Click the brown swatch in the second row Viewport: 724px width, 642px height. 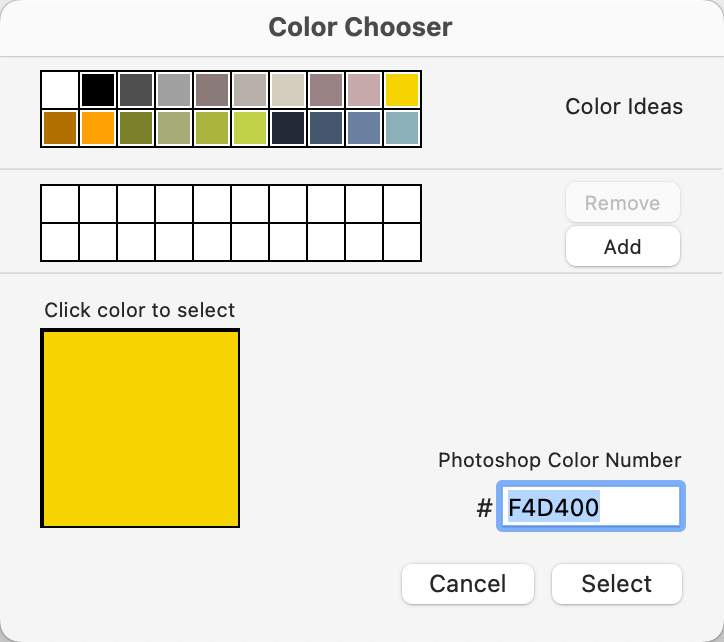[60, 128]
